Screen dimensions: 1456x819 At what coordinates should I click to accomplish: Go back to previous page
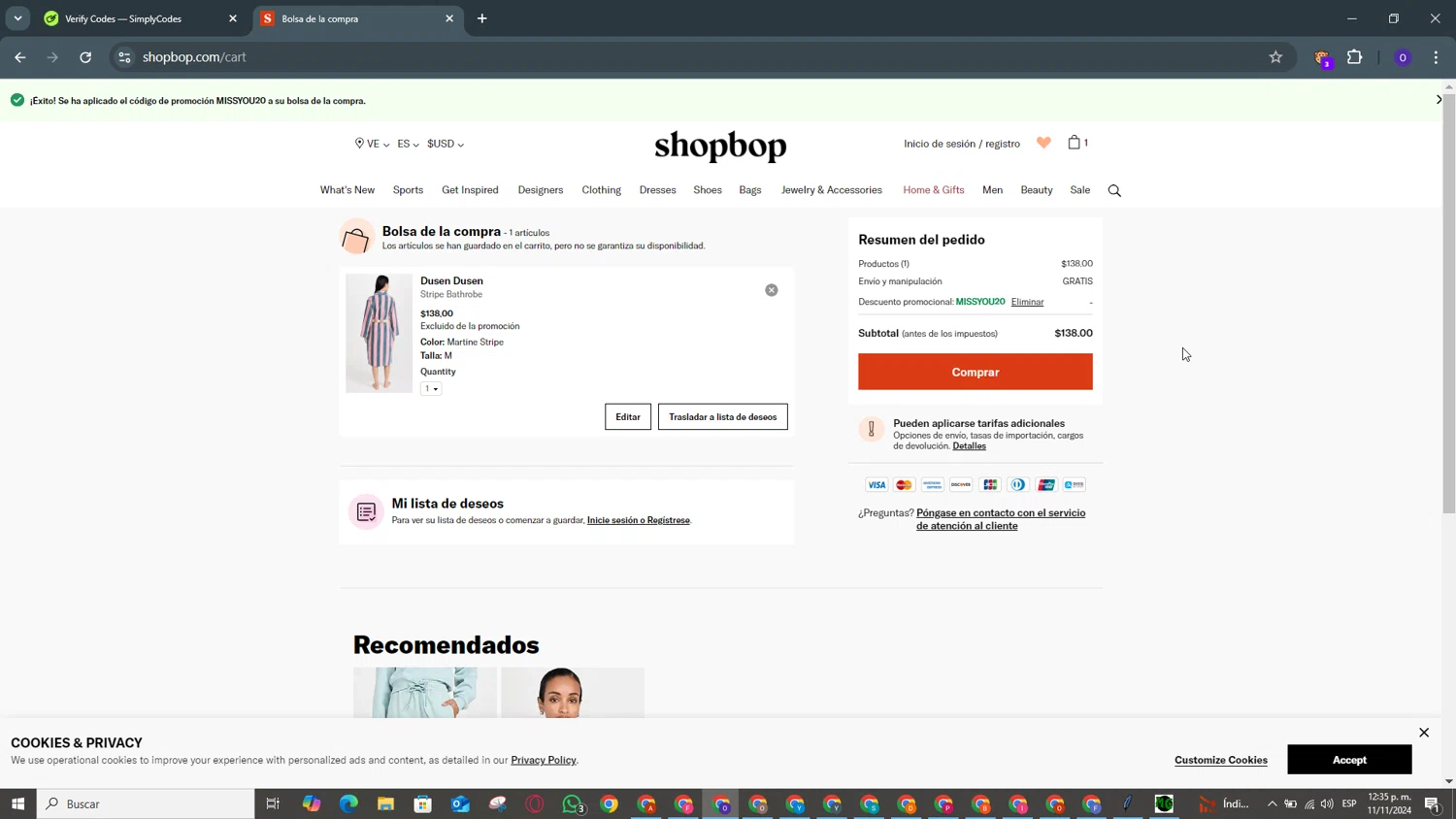(x=20, y=57)
